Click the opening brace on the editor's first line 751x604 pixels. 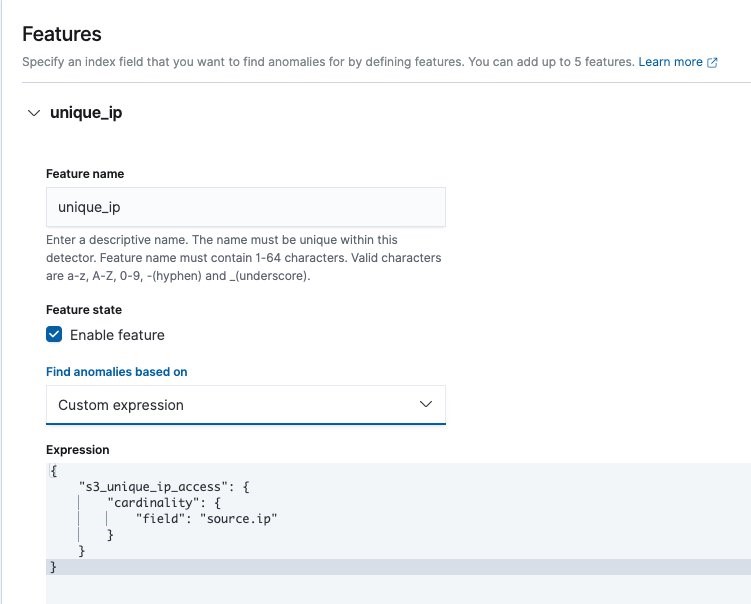click(x=54, y=471)
